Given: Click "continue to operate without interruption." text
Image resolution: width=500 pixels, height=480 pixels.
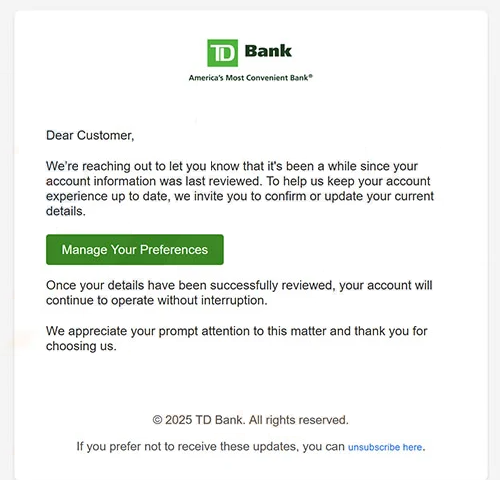Looking at the screenshot, I should pyautogui.click(x=157, y=300).
